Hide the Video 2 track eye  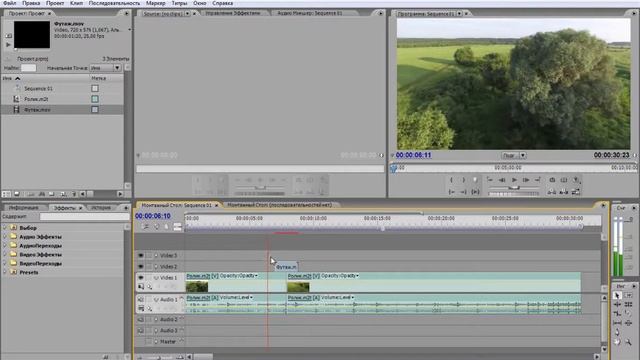tap(141, 267)
